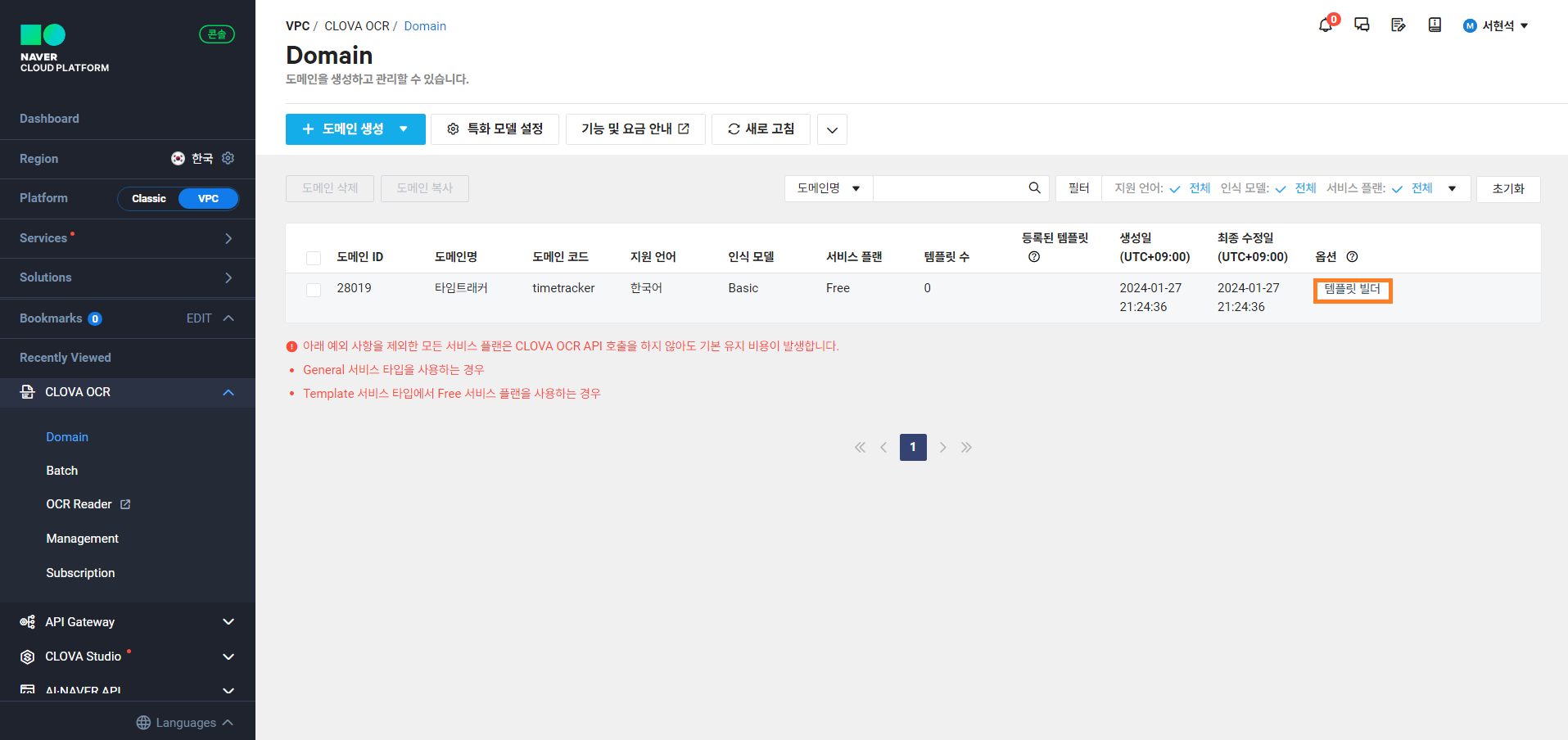Click help icon next to 등록된 템플릿
Screen dimensions: 1568x740
coord(1034,257)
